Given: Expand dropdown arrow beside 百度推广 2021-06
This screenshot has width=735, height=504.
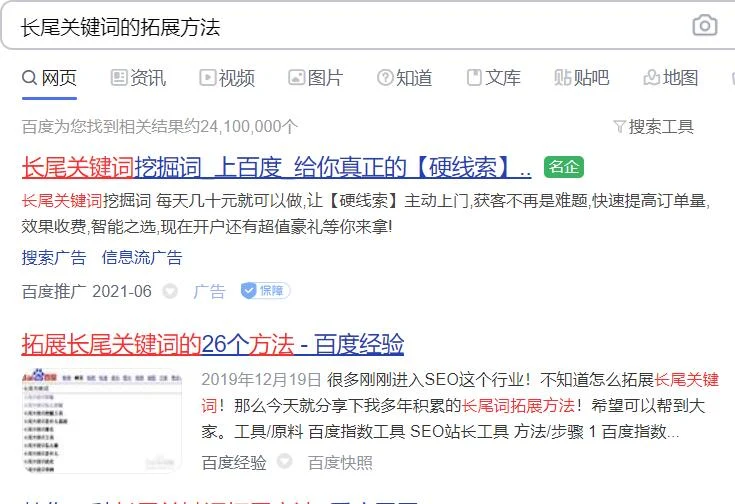Looking at the screenshot, I should [170, 291].
